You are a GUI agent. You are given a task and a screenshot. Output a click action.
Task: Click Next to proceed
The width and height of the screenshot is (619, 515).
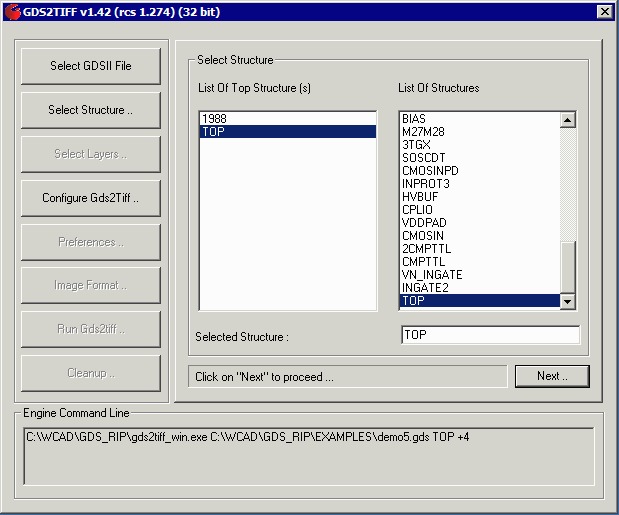(x=552, y=376)
